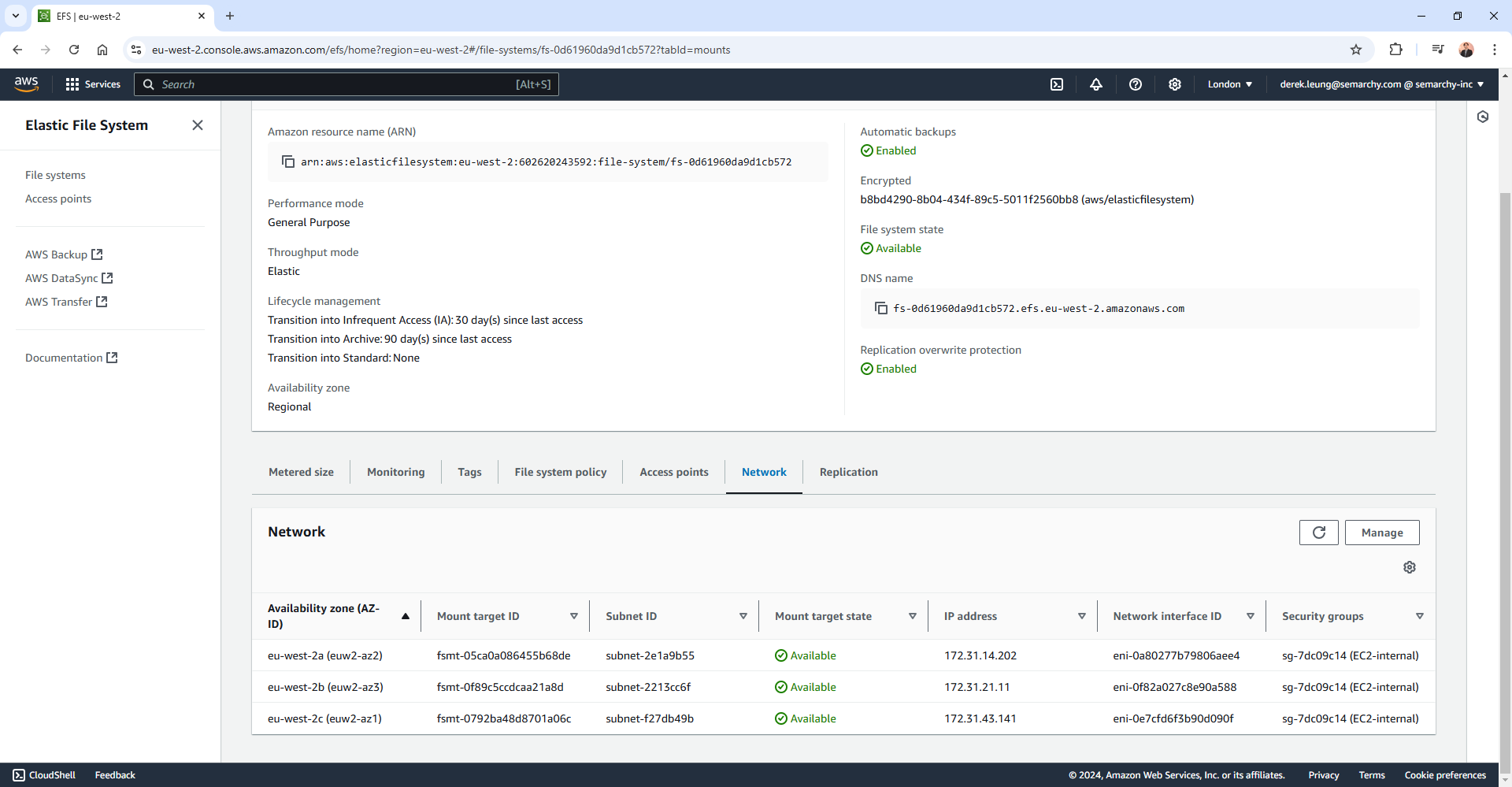This screenshot has width=1512, height=787.
Task: Select eni-0a80277b79806aee4 cell
Action: point(1176,655)
